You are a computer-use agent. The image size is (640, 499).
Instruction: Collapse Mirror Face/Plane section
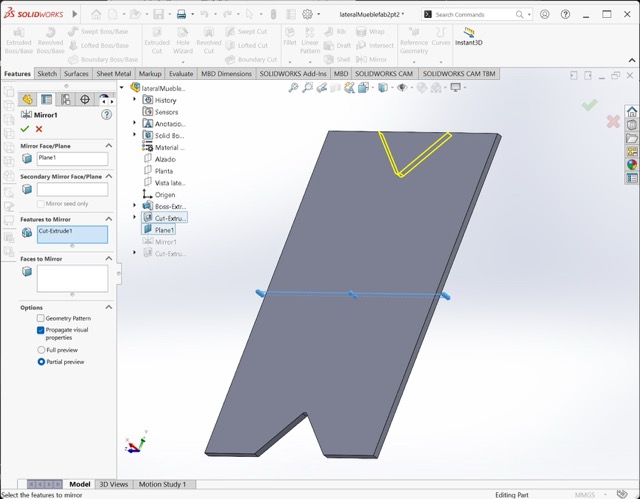(x=109, y=146)
